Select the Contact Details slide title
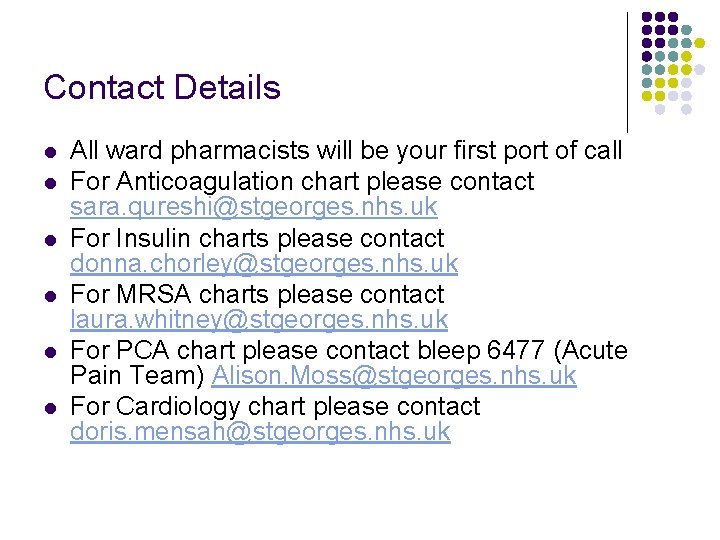720x540 pixels. click(x=162, y=88)
